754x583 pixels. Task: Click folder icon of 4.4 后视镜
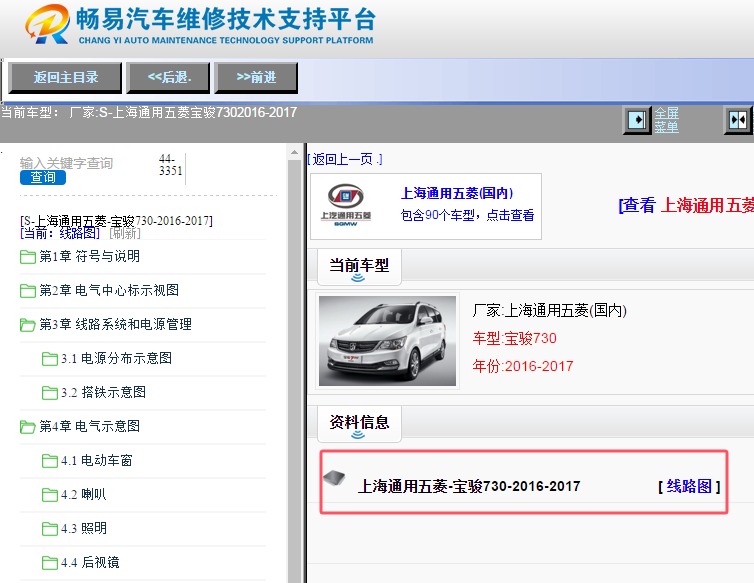coord(50,563)
